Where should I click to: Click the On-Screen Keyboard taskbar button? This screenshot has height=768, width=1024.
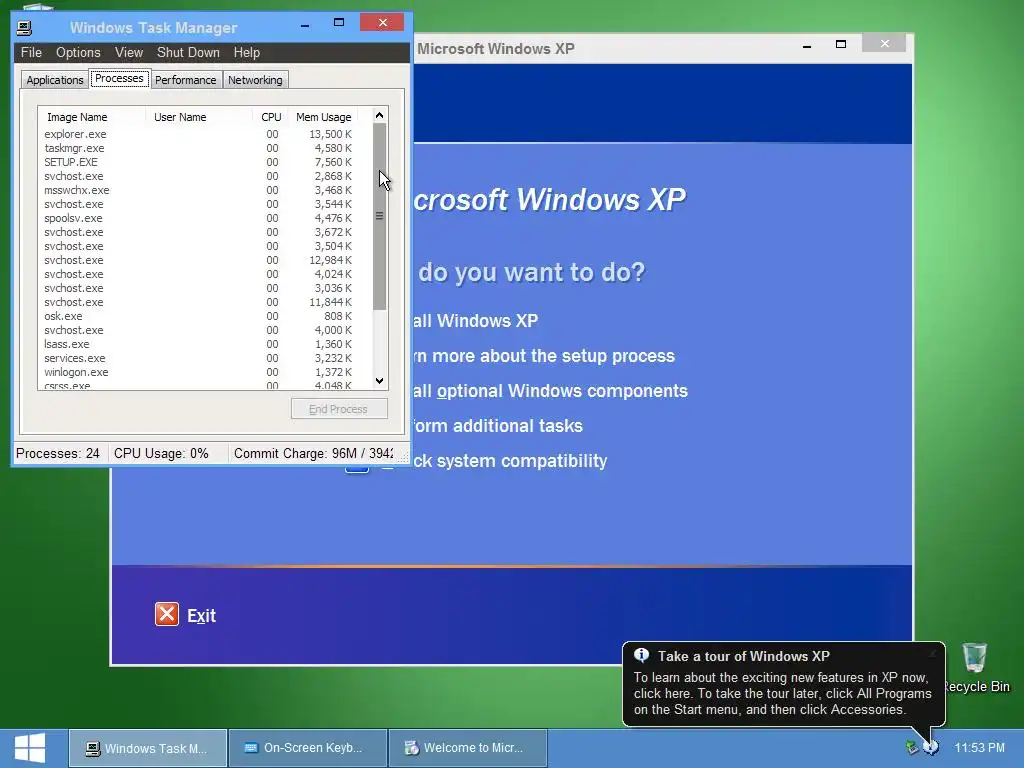(x=308, y=748)
